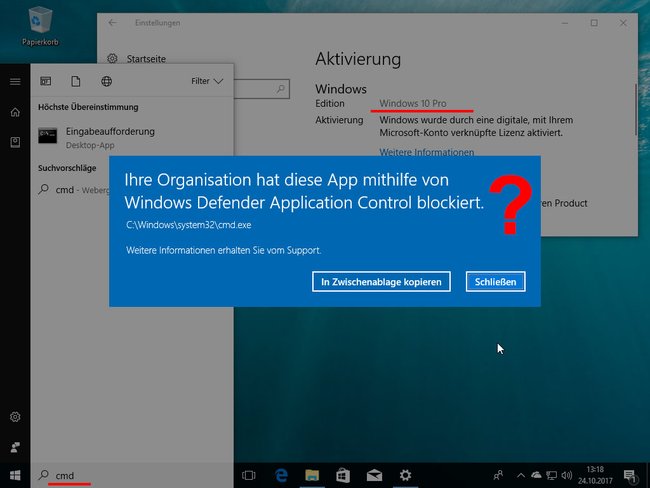Screen dimensions: 650x488
Task: Click the Windows Start button
Action: (15, 475)
